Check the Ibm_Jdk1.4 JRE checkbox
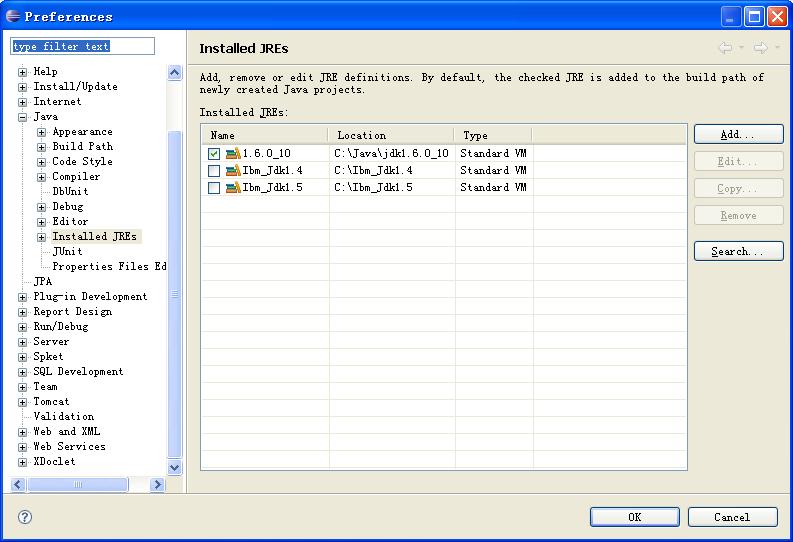Viewport: 793px width, 542px height. tap(214, 171)
